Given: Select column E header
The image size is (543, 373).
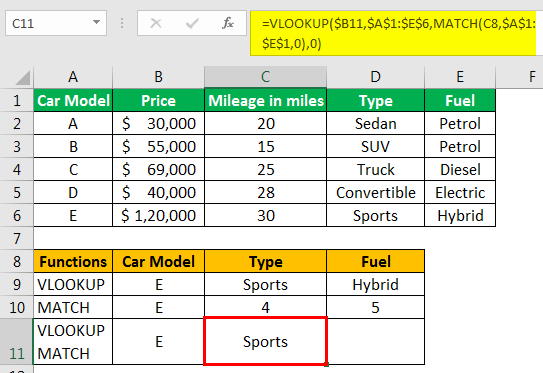Looking at the screenshot, I should (x=460, y=77).
